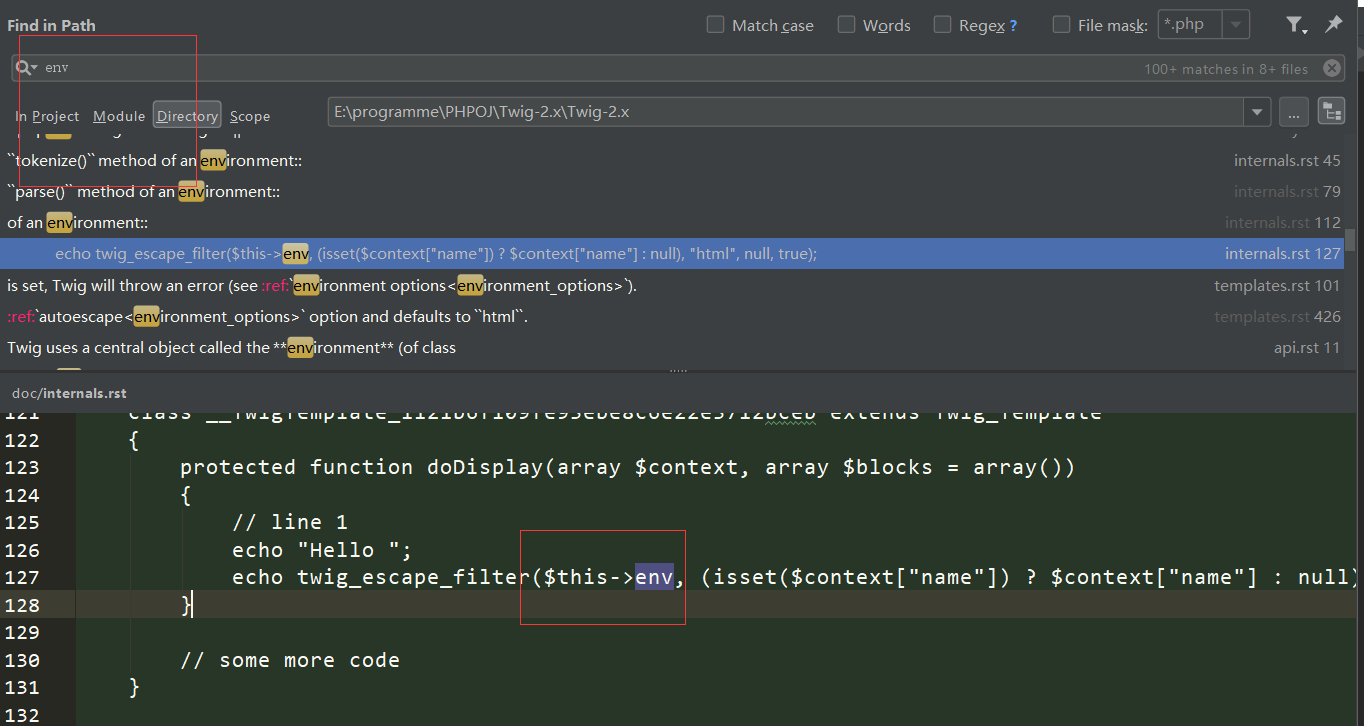Click the results list scrollbar thumb
Viewport: 1364px width, 726px height.
(1350, 240)
